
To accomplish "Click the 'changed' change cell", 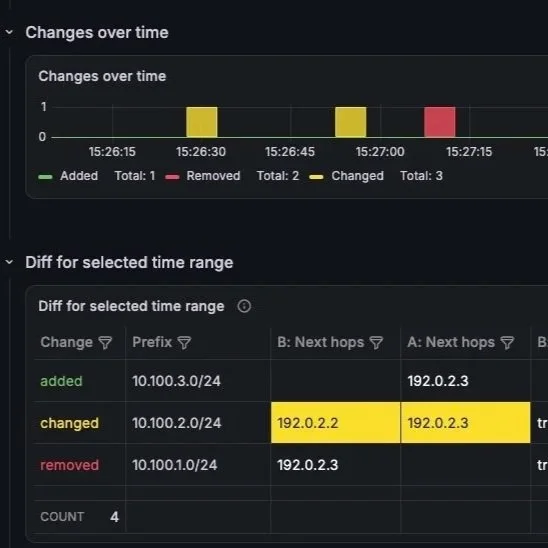I will (x=70, y=423).
